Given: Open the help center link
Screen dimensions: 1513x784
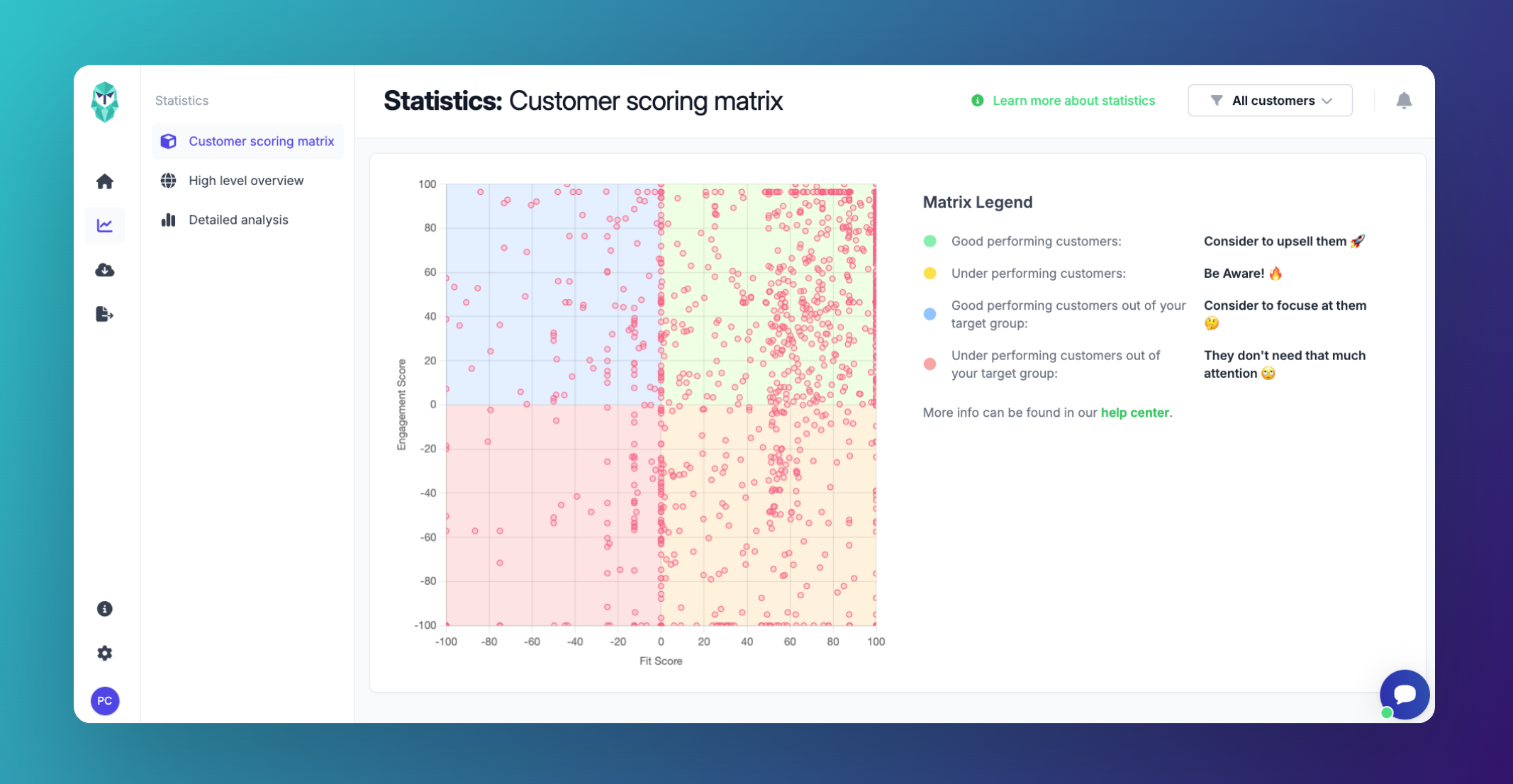Looking at the screenshot, I should [1134, 413].
